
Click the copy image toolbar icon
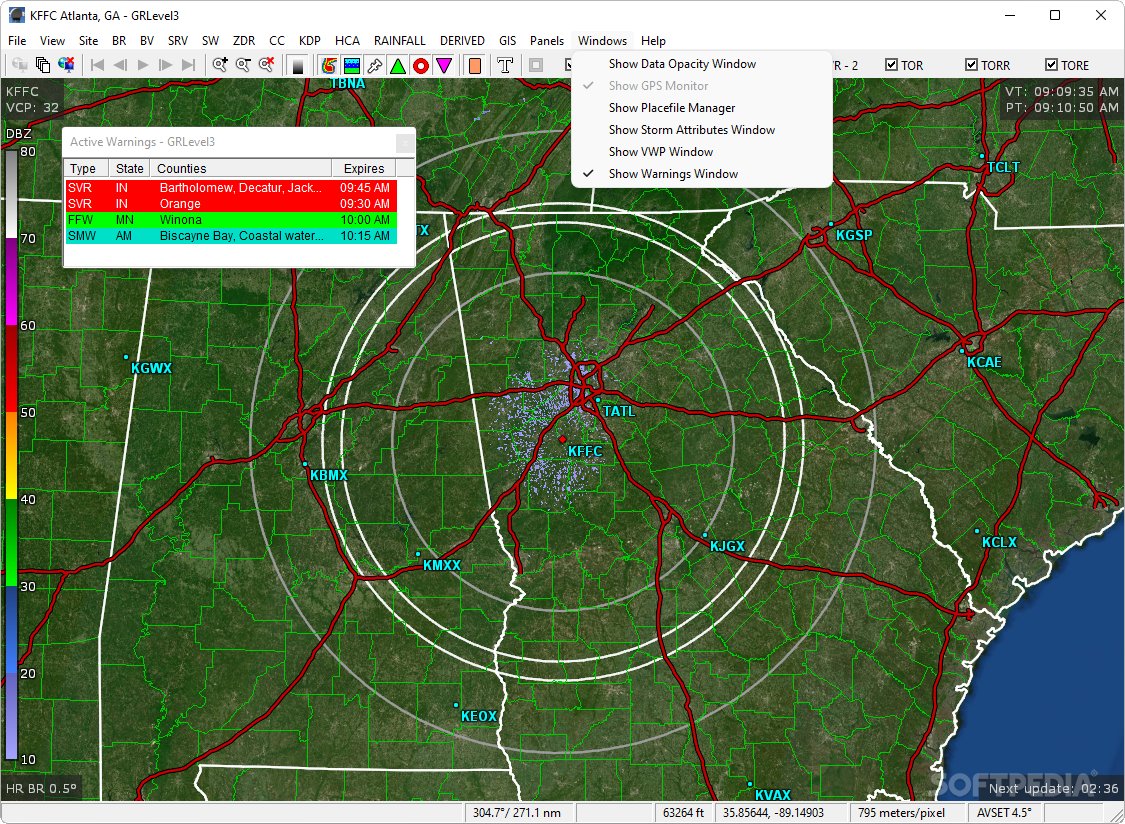43,65
